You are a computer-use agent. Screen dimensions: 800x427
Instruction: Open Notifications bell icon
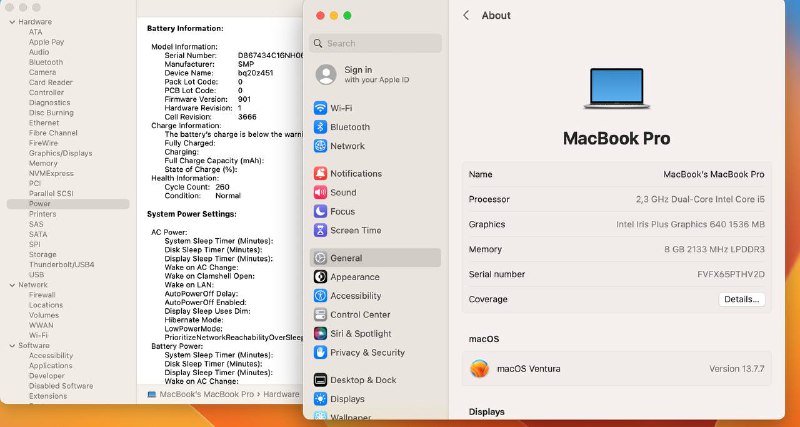[320, 173]
